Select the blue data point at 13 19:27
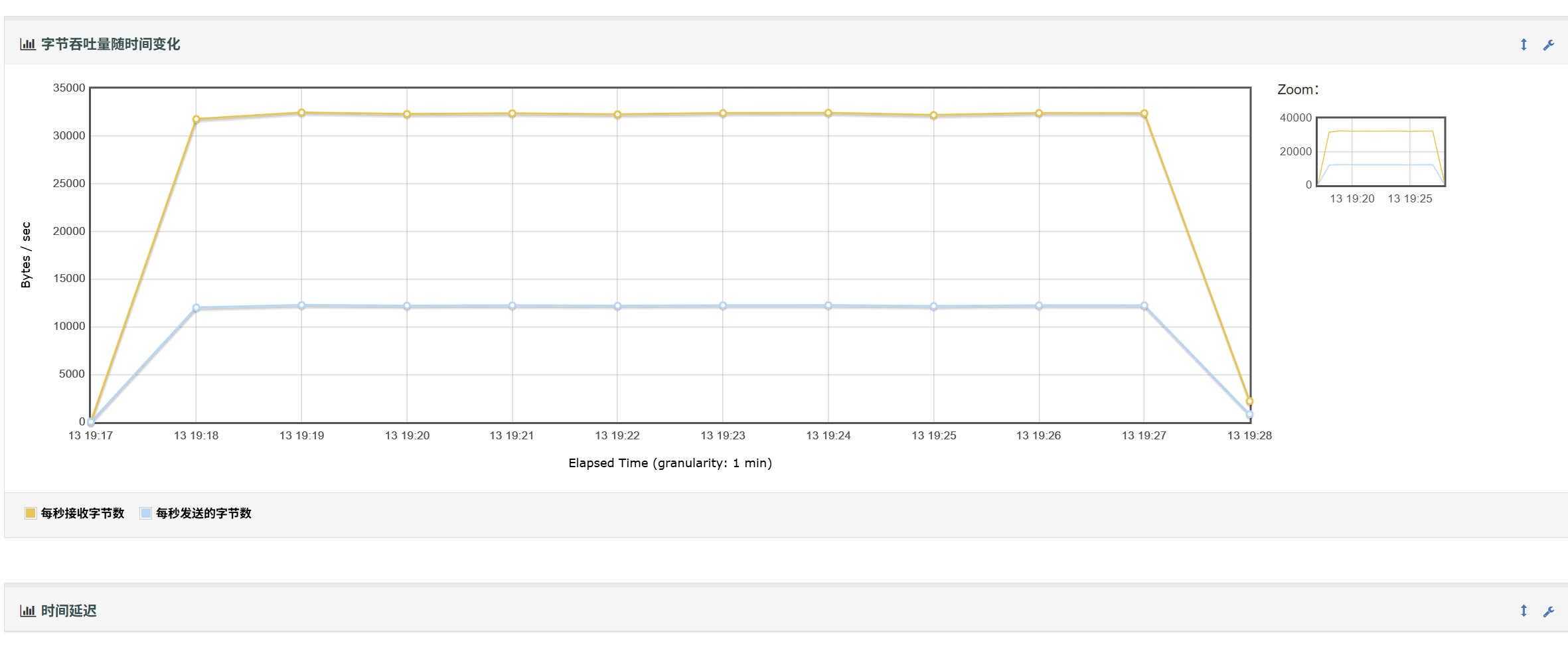 pos(1144,306)
